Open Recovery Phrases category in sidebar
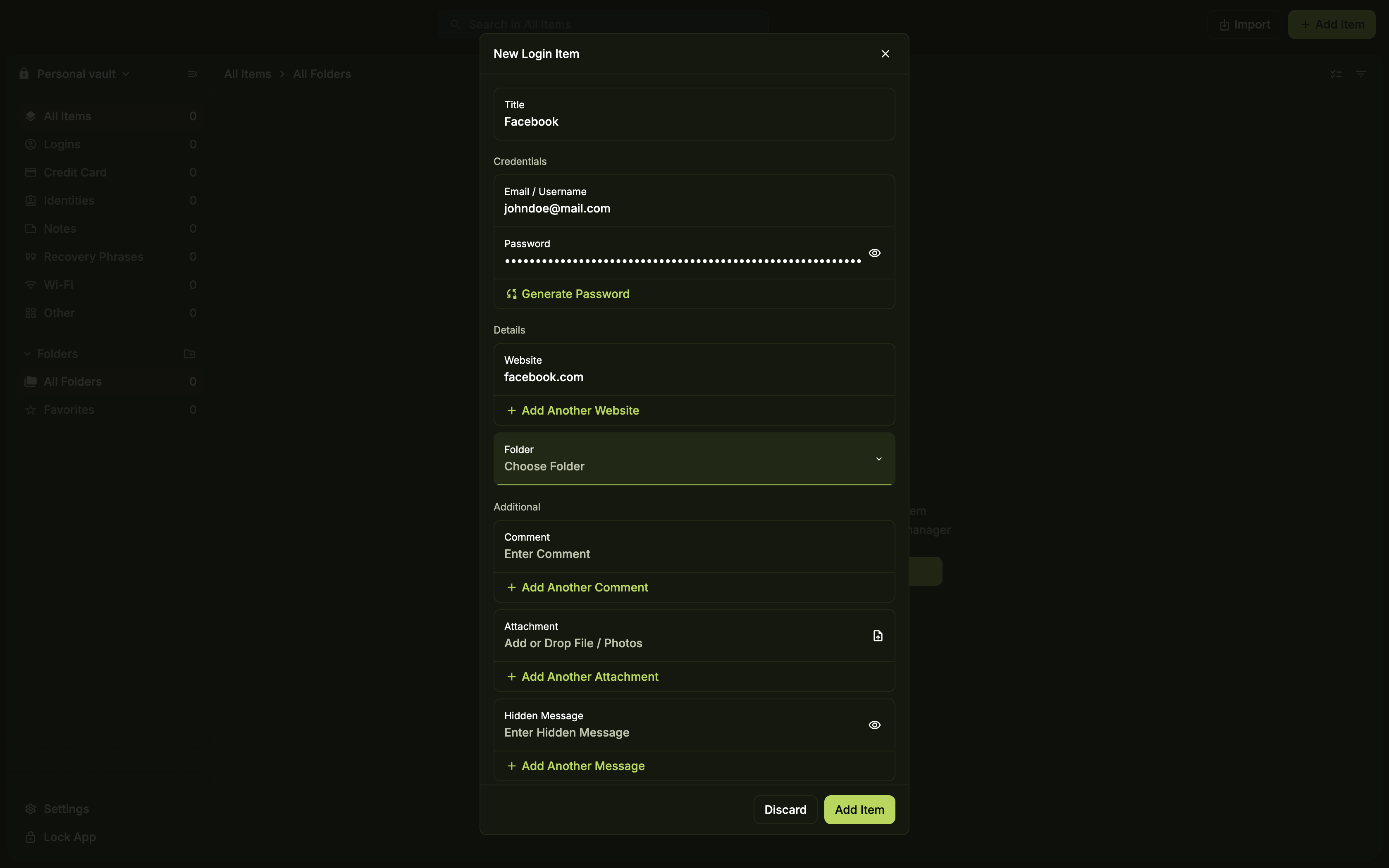 click(x=93, y=257)
